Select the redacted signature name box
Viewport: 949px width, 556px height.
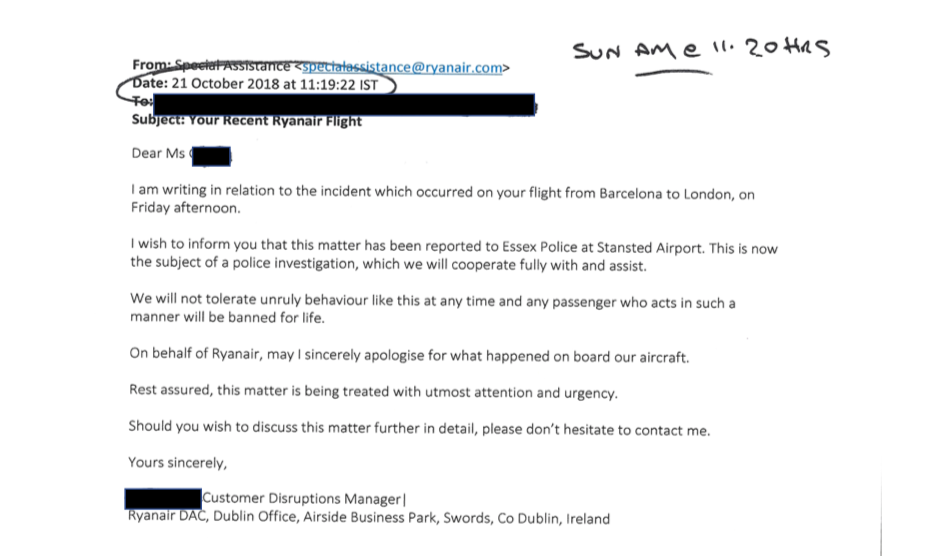[163, 499]
